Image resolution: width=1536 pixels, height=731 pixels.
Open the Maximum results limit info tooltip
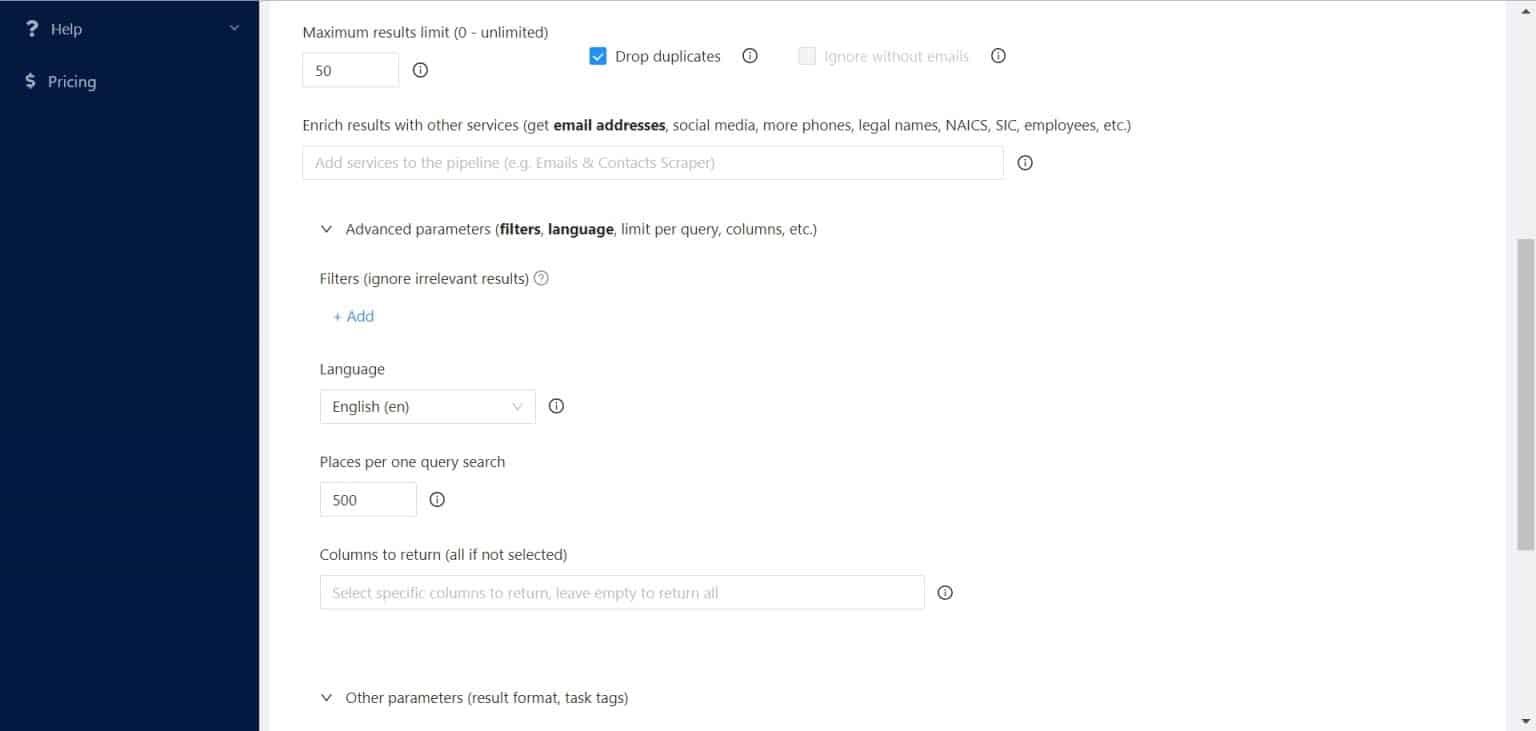420,70
